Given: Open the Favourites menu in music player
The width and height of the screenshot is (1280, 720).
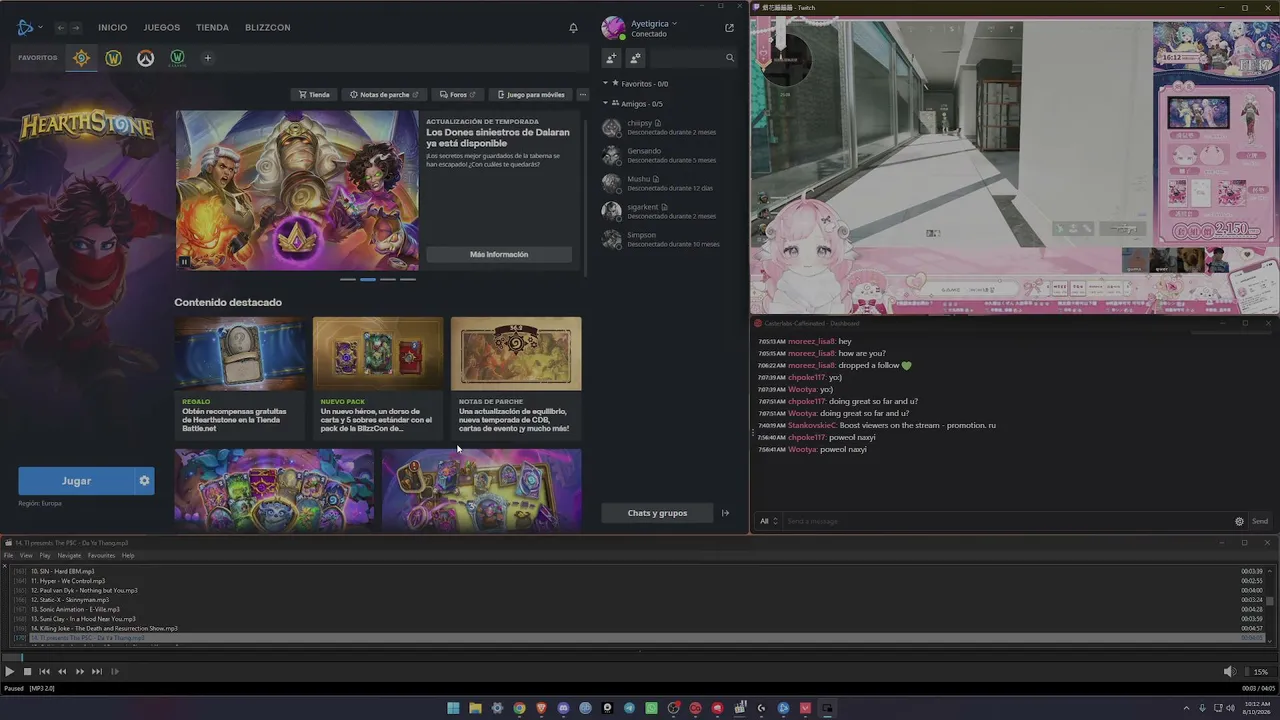Looking at the screenshot, I should click(x=101, y=555).
